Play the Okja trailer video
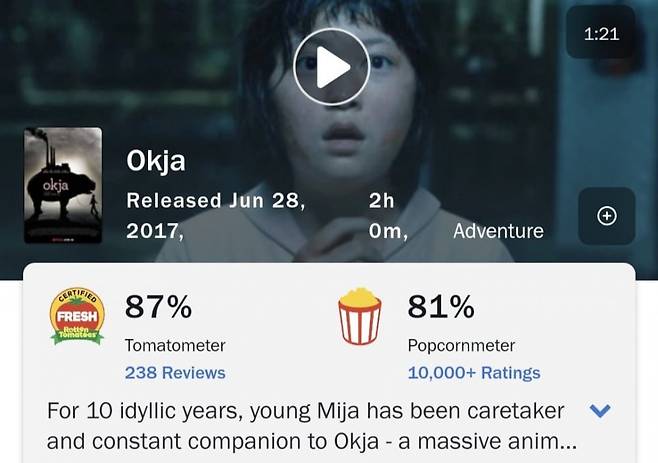Image resolution: width=658 pixels, height=463 pixels. pos(331,66)
